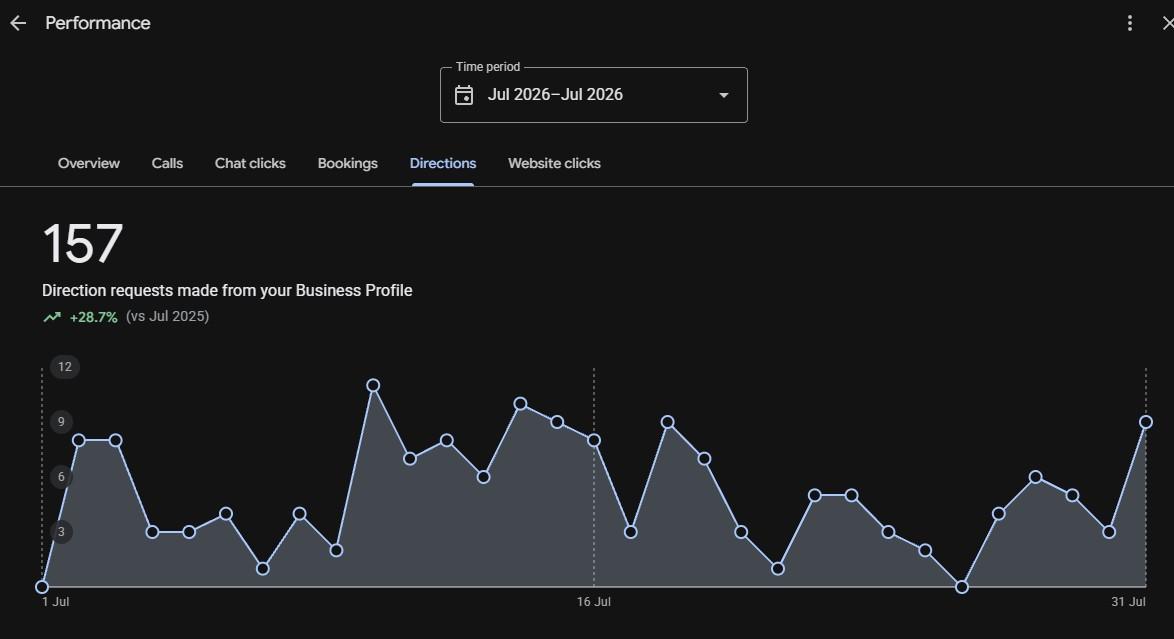Viewport: 1174px width, 639px height.
Task: Click the 6 y-axis label on chart
Action: [61, 476]
